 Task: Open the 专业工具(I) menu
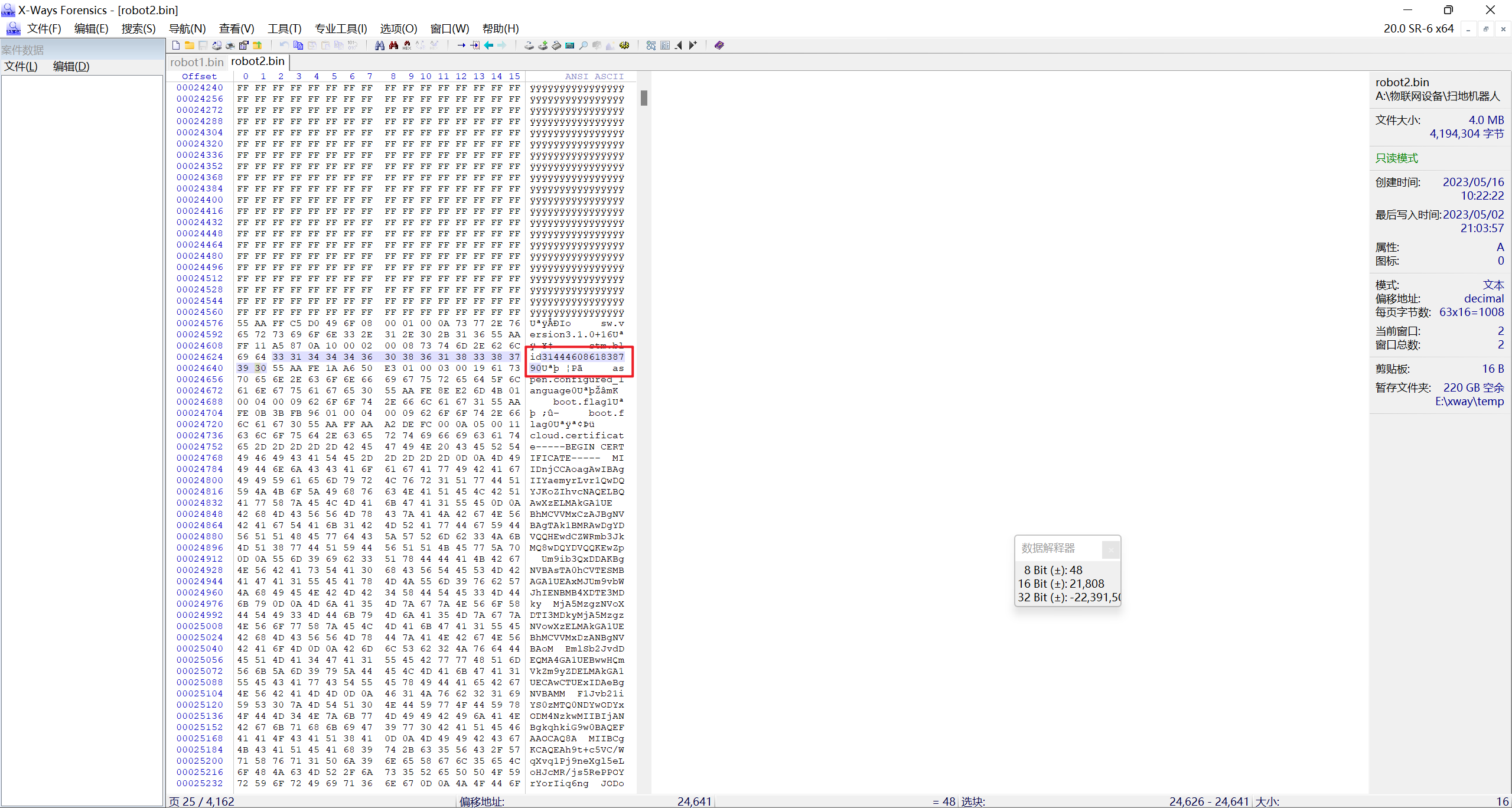[341, 28]
